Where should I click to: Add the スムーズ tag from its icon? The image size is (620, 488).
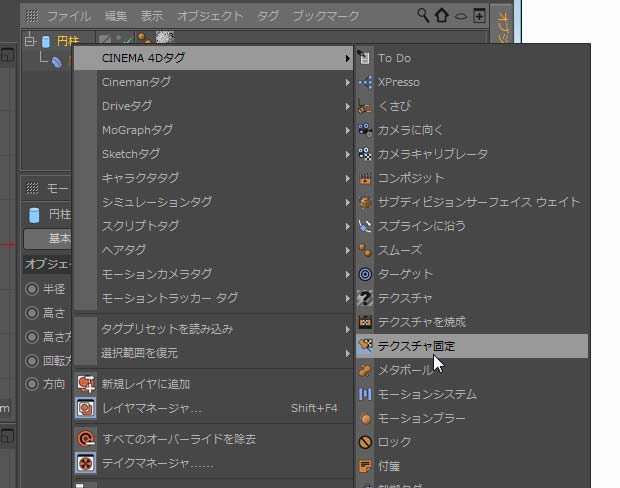pyautogui.click(x=365, y=250)
